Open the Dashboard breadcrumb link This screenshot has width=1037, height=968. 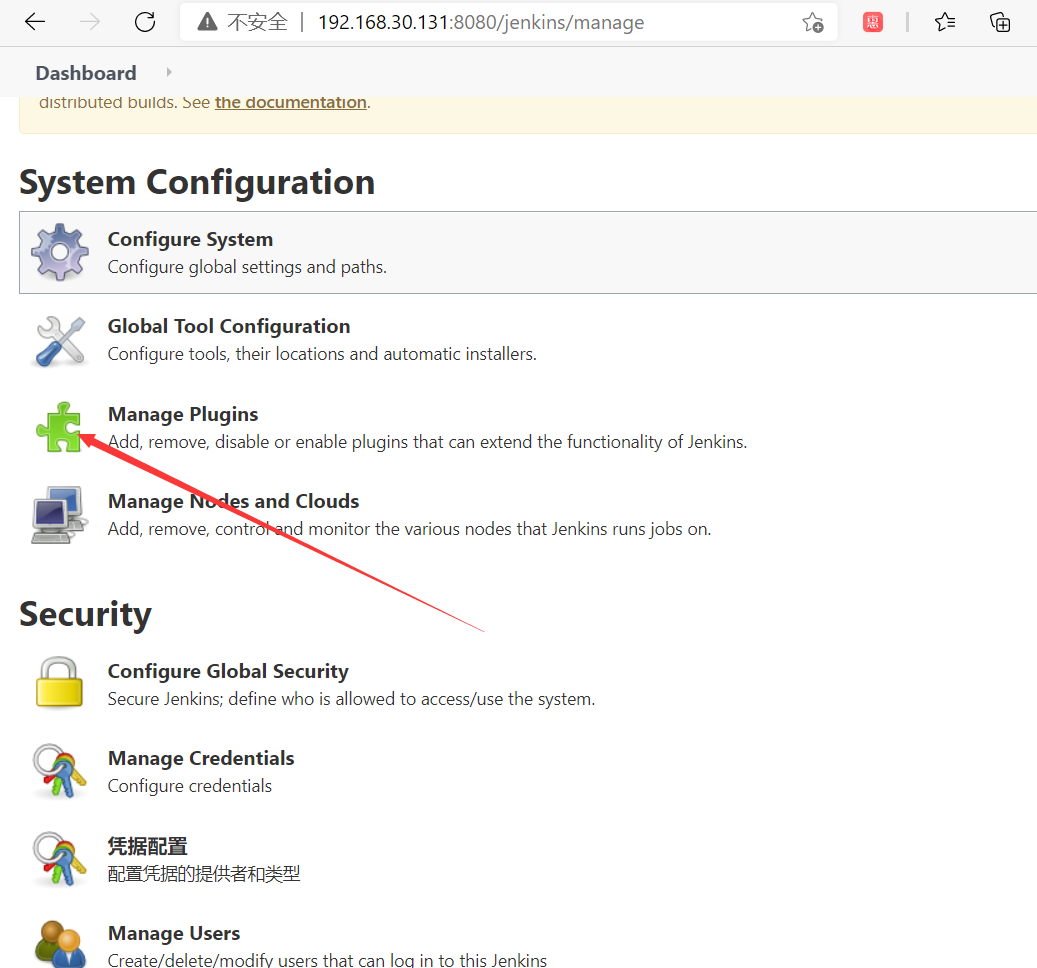(x=86, y=73)
